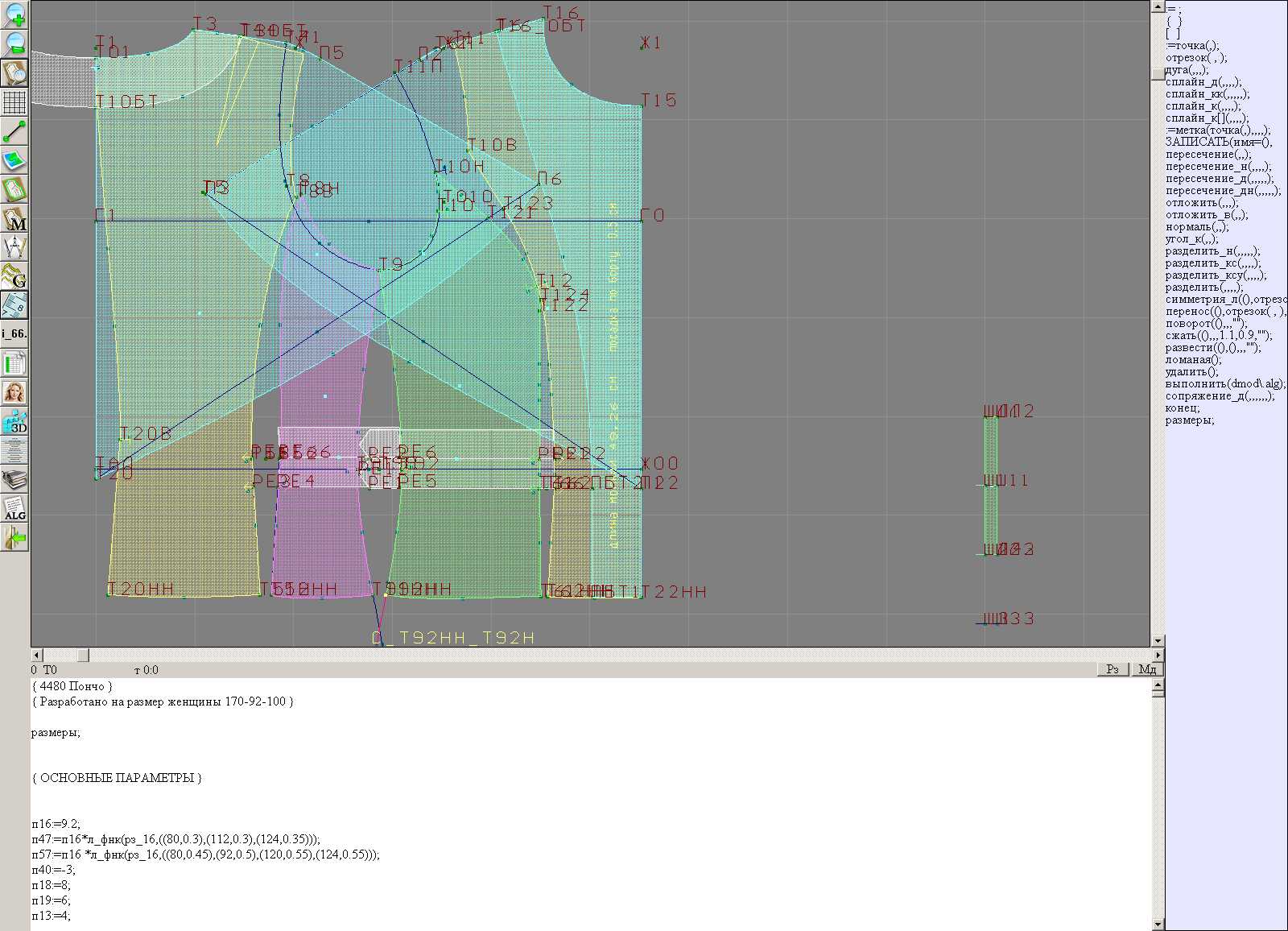The height and width of the screenshot is (931, 1288).
Task: Open the compass measurement tool icon
Action: click(x=14, y=247)
